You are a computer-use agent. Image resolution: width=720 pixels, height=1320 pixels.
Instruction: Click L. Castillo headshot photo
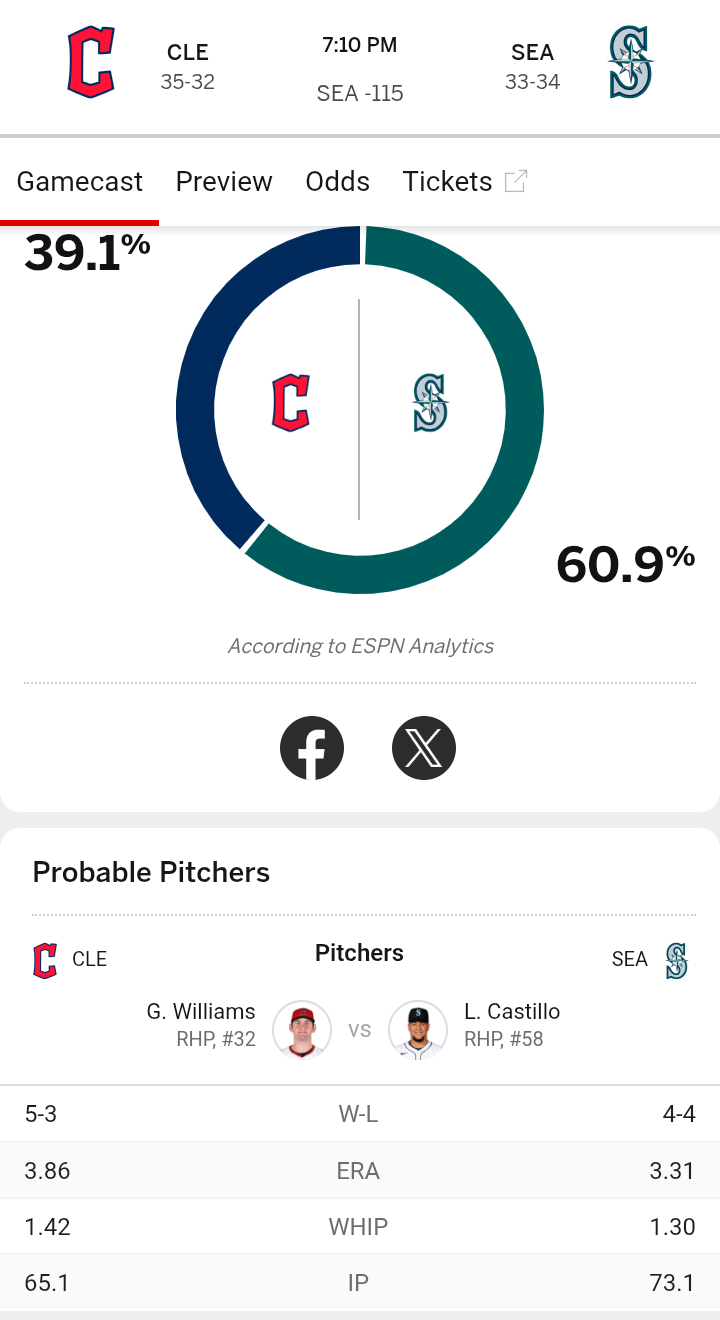[x=418, y=1029]
